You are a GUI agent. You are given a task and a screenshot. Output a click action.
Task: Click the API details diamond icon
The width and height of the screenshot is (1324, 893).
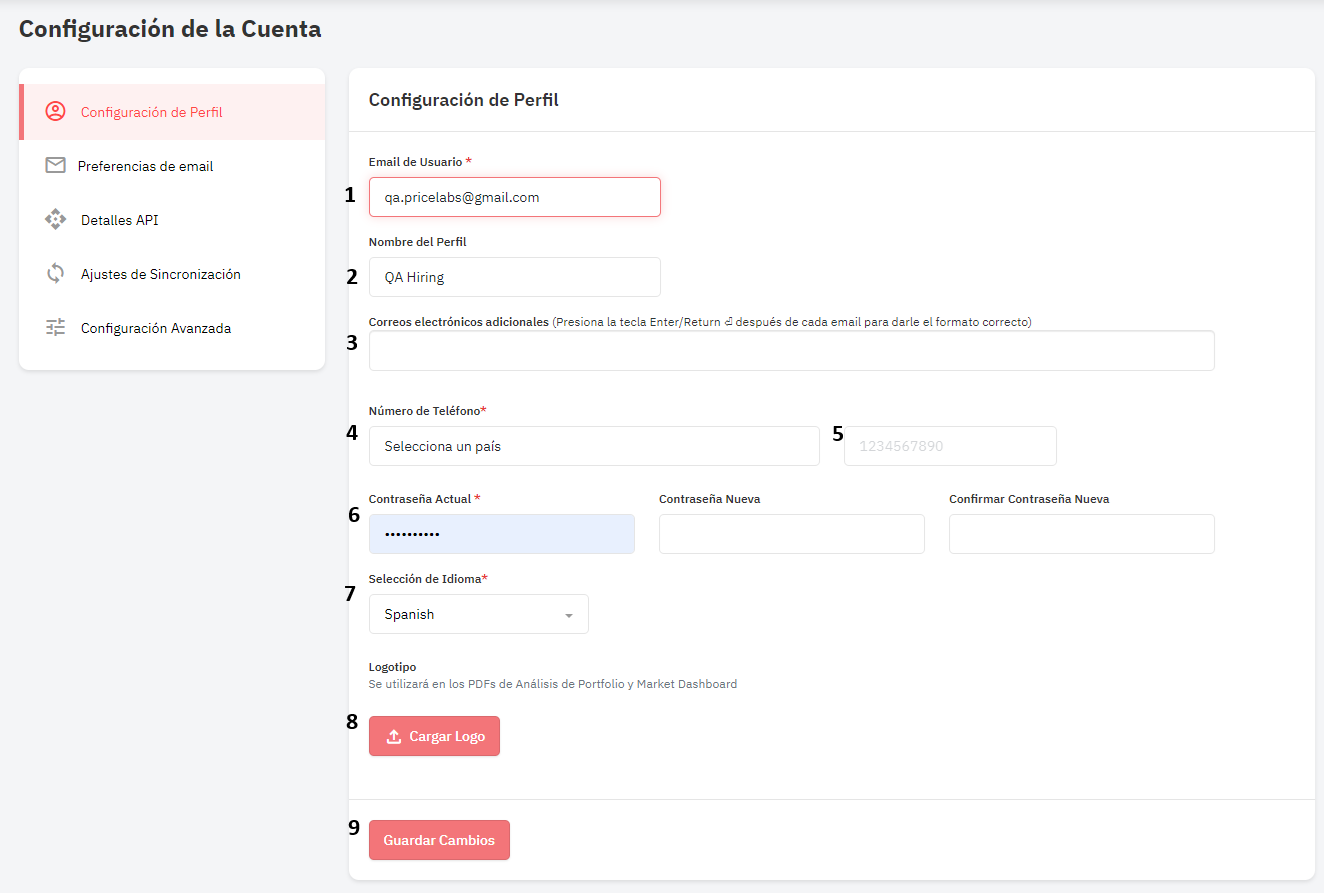56,220
